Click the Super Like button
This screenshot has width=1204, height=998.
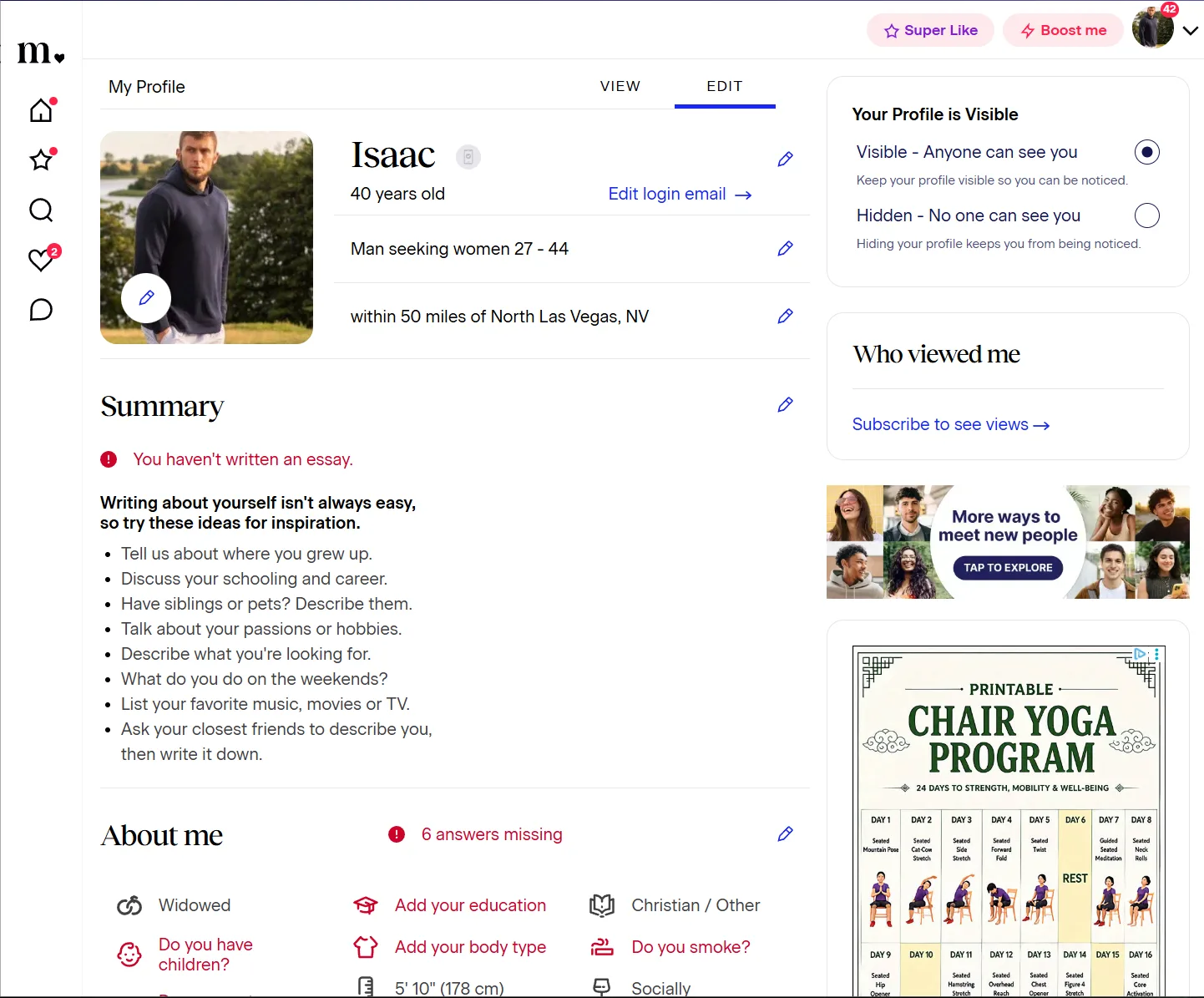[x=931, y=30]
